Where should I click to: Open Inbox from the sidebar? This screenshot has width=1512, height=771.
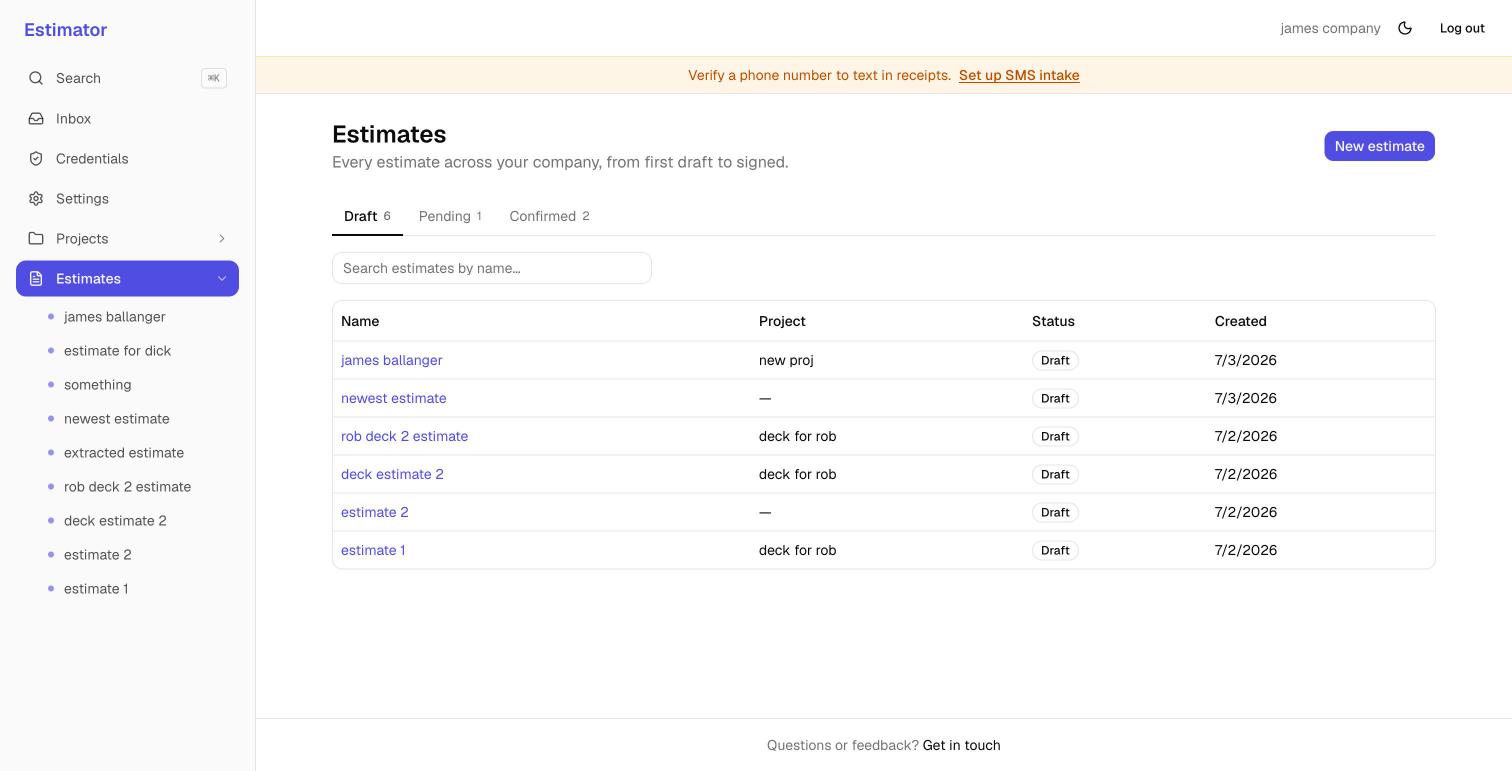pos(127,118)
